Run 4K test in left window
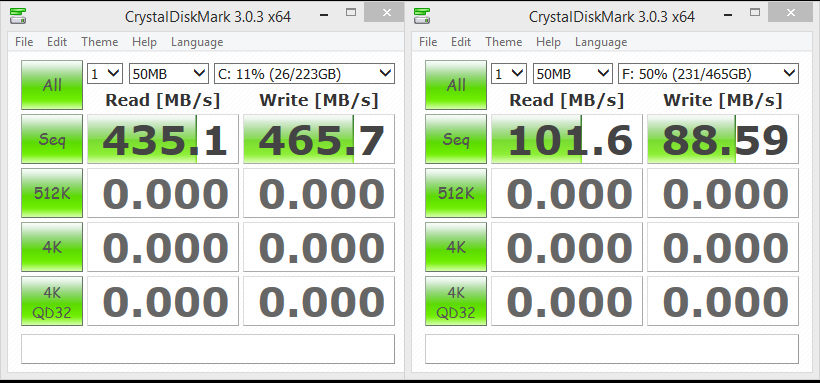The image size is (820, 383). pyautogui.click(x=52, y=247)
